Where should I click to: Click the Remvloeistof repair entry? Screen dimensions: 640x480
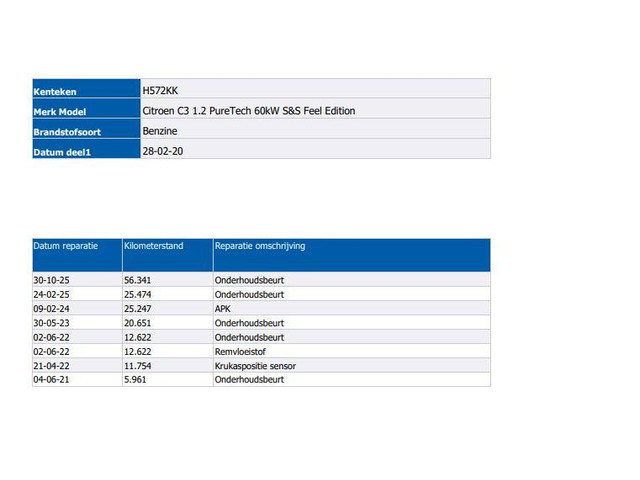(241, 352)
